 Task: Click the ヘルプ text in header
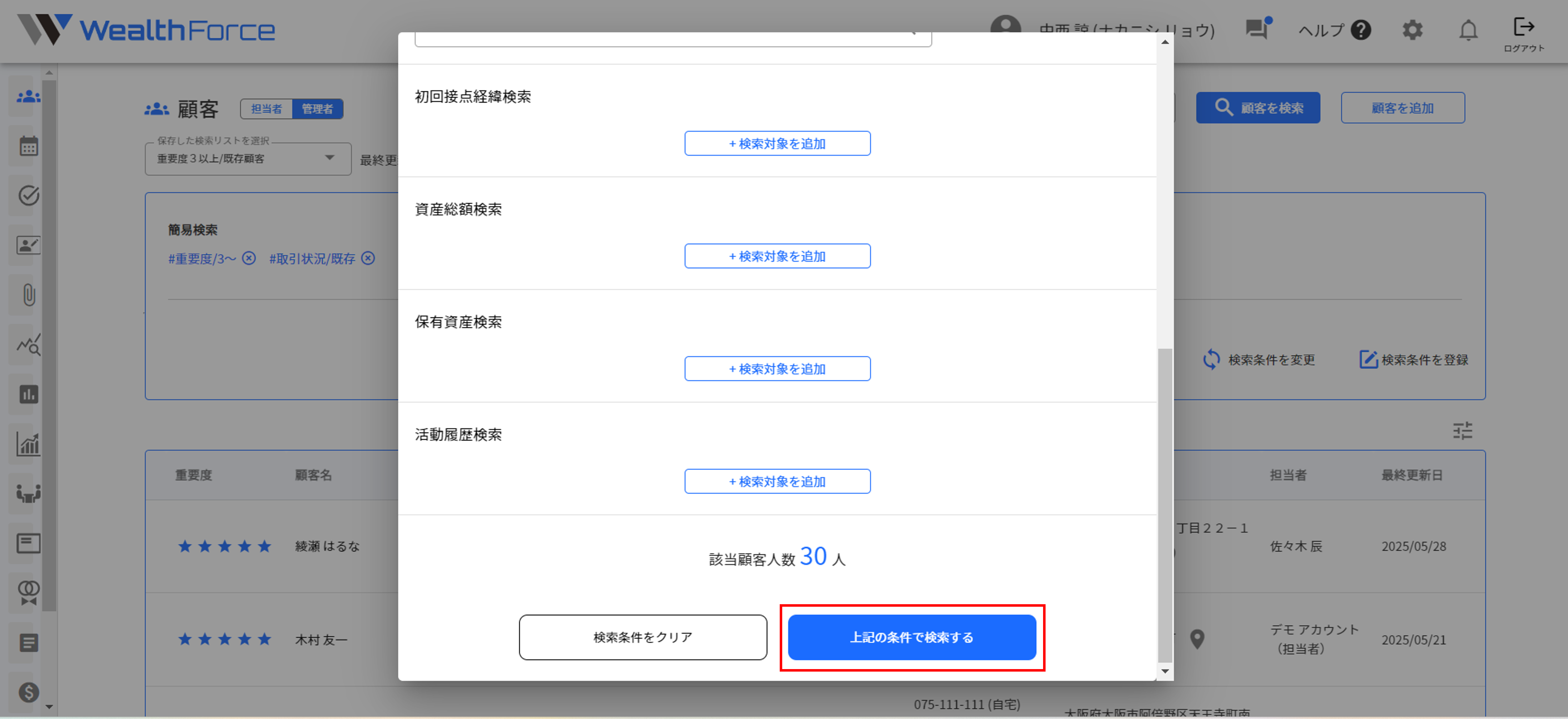coord(1321,30)
